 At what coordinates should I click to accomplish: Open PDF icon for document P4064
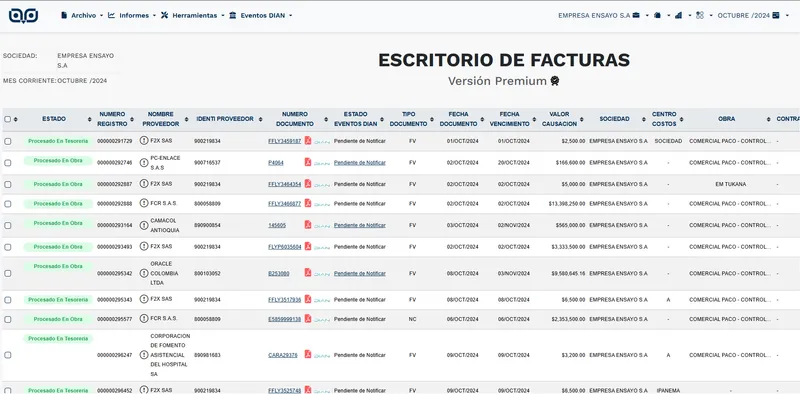click(308, 162)
